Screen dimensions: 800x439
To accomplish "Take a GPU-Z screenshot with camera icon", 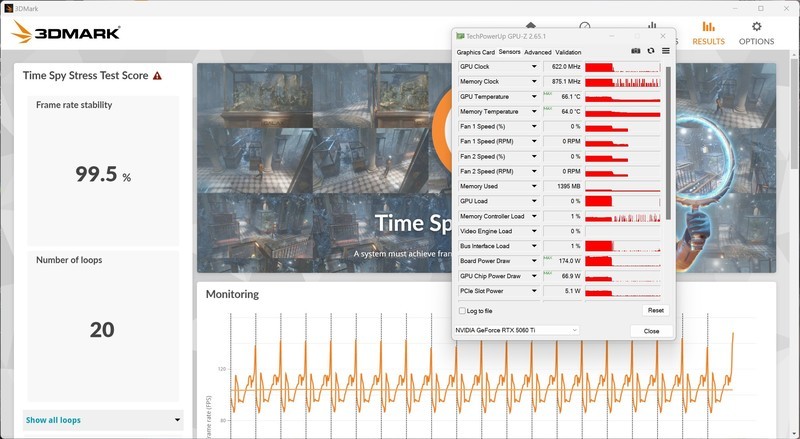I will pos(636,51).
